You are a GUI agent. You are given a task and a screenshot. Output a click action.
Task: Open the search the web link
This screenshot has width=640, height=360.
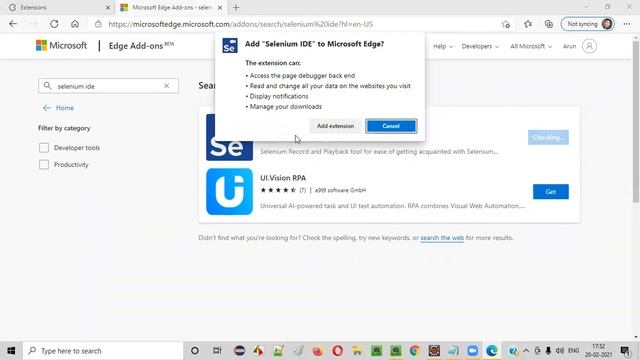[442, 238]
